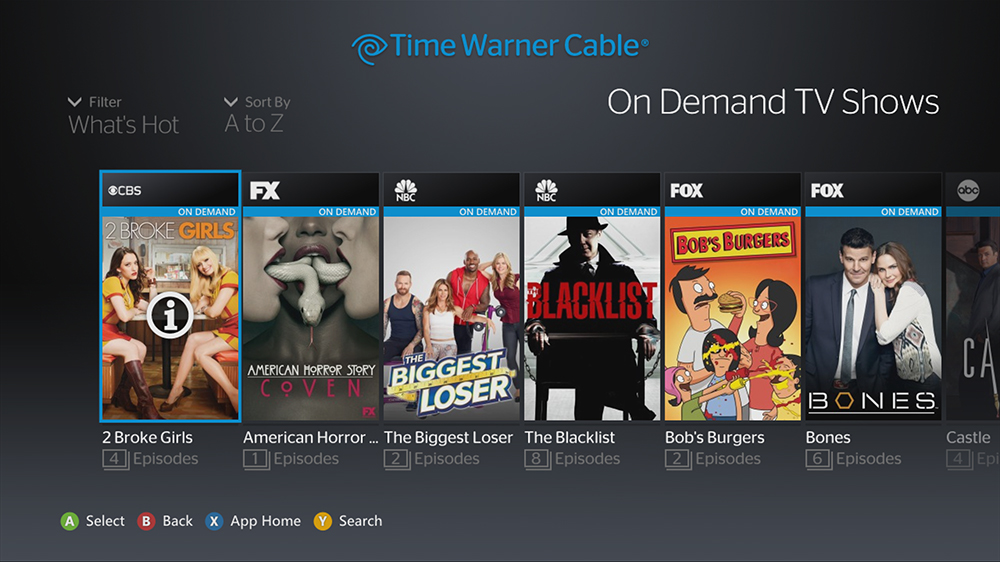Click the green A Select button icon

(x=70, y=521)
